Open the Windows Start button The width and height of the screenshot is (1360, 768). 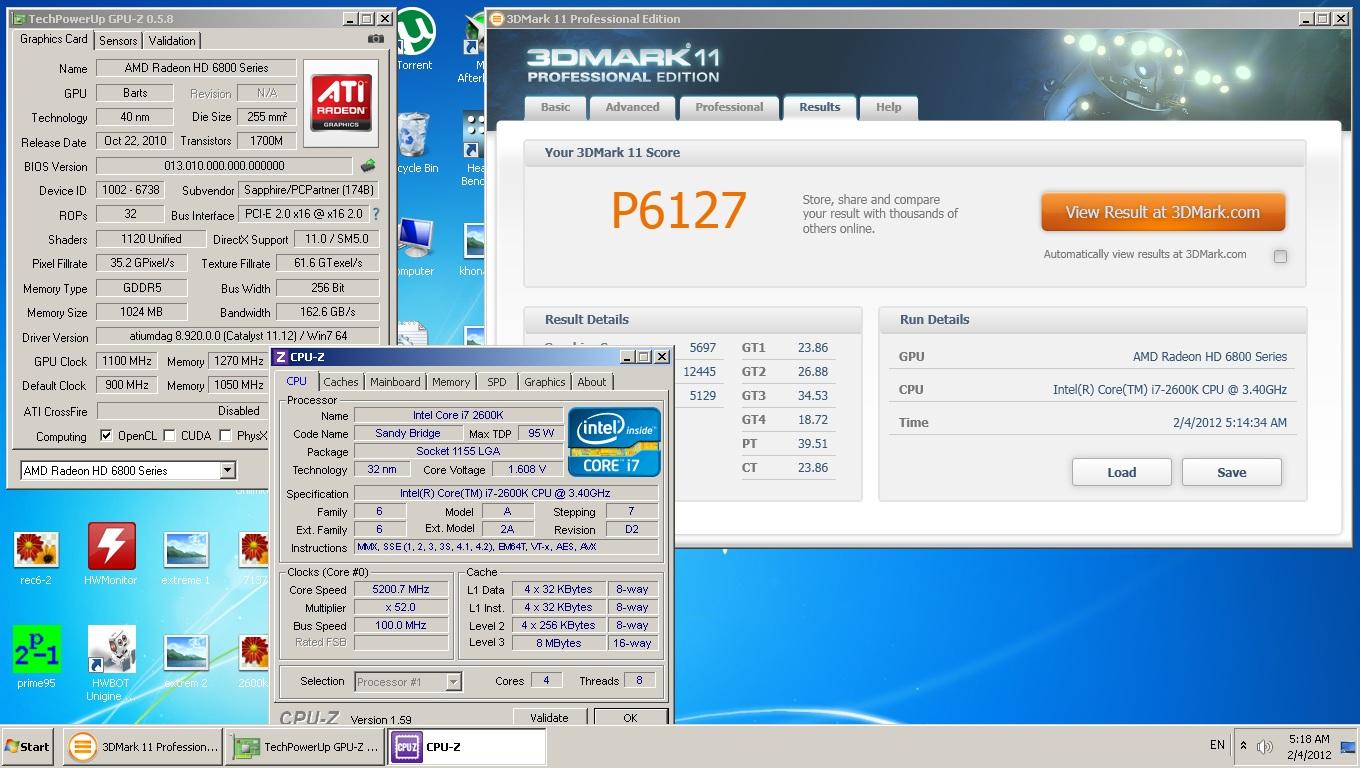click(27, 746)
